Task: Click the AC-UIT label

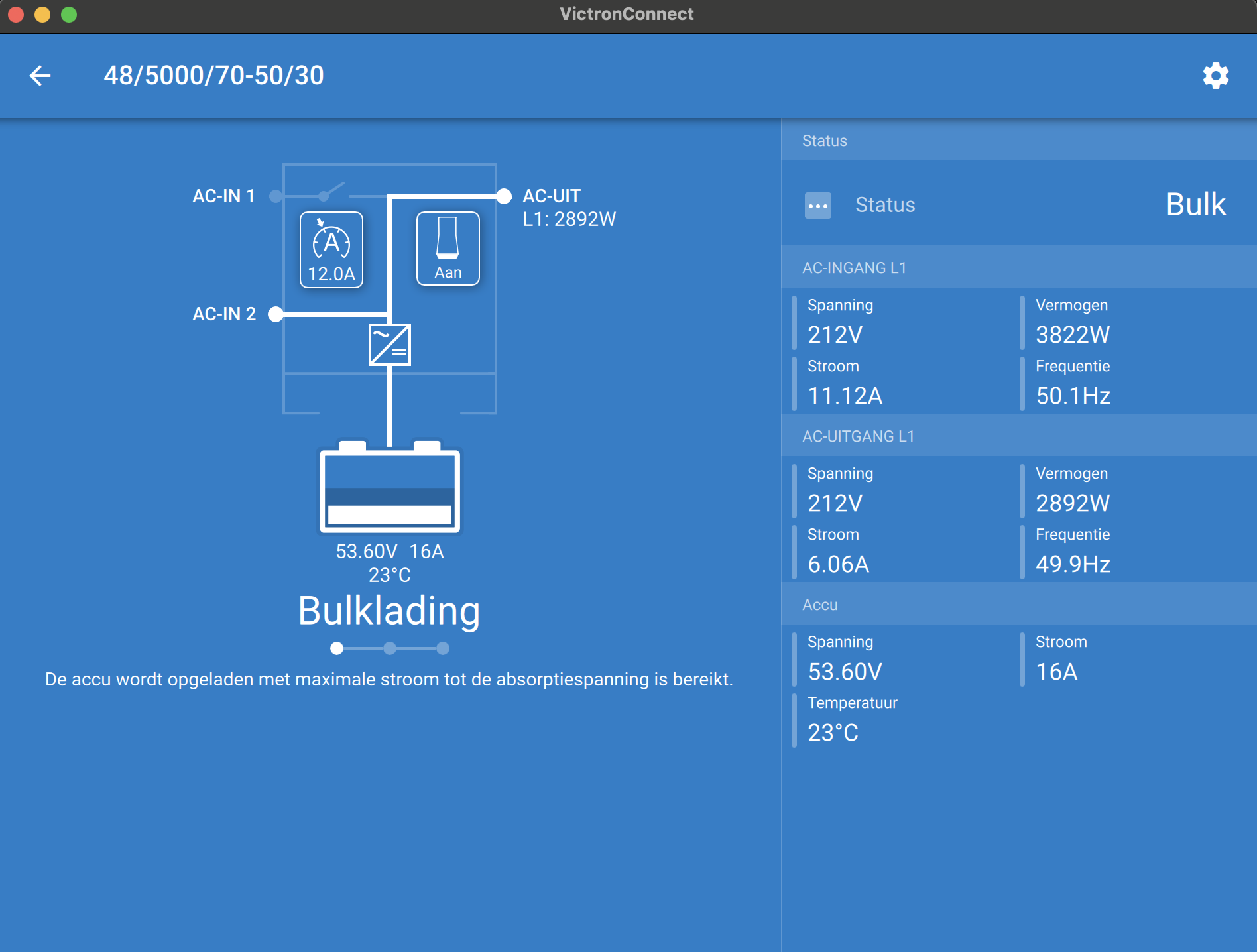Action: 552,196
